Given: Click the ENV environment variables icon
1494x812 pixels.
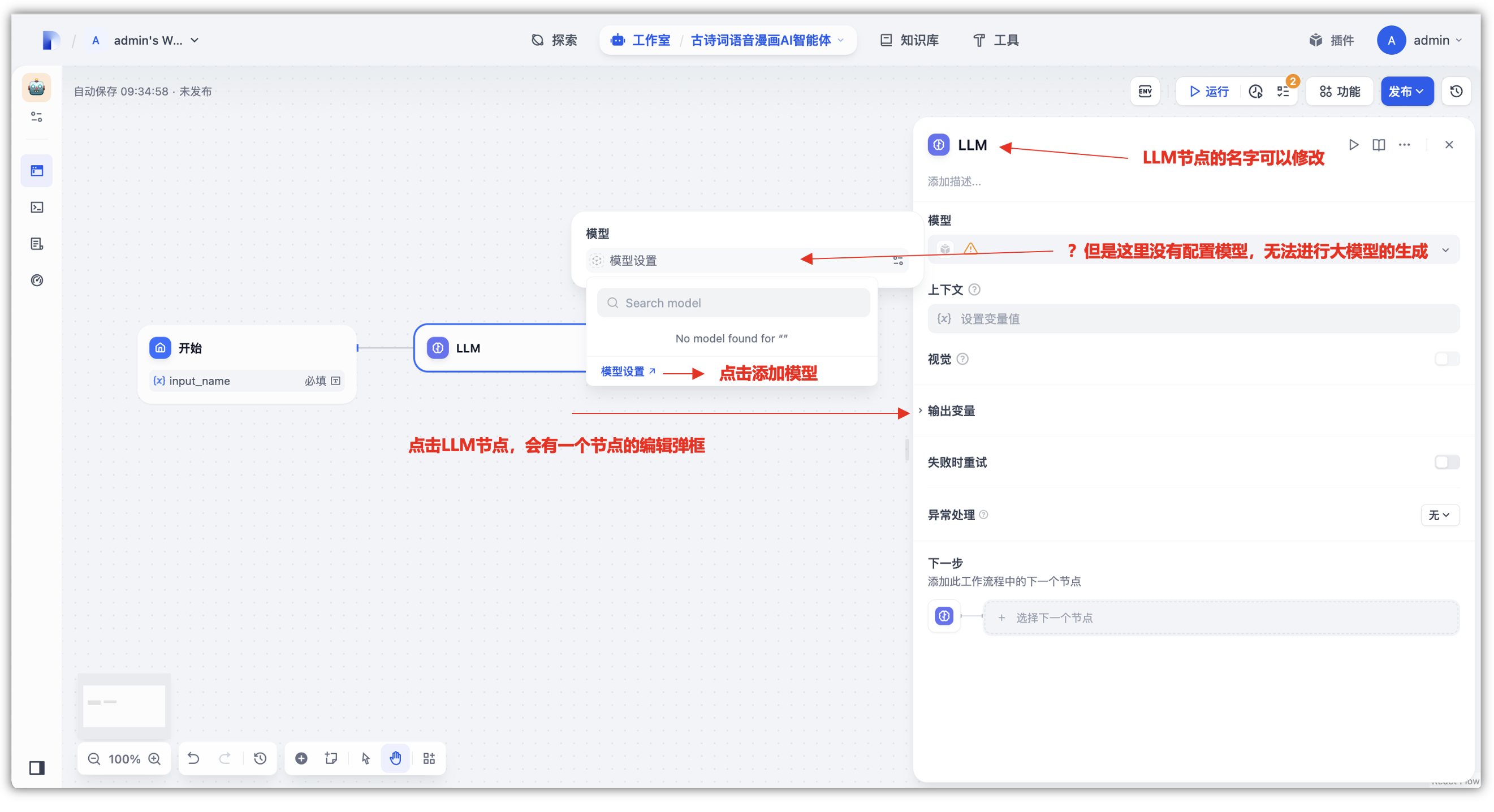Looking at the screenshot, I should tap(1145, 91).
